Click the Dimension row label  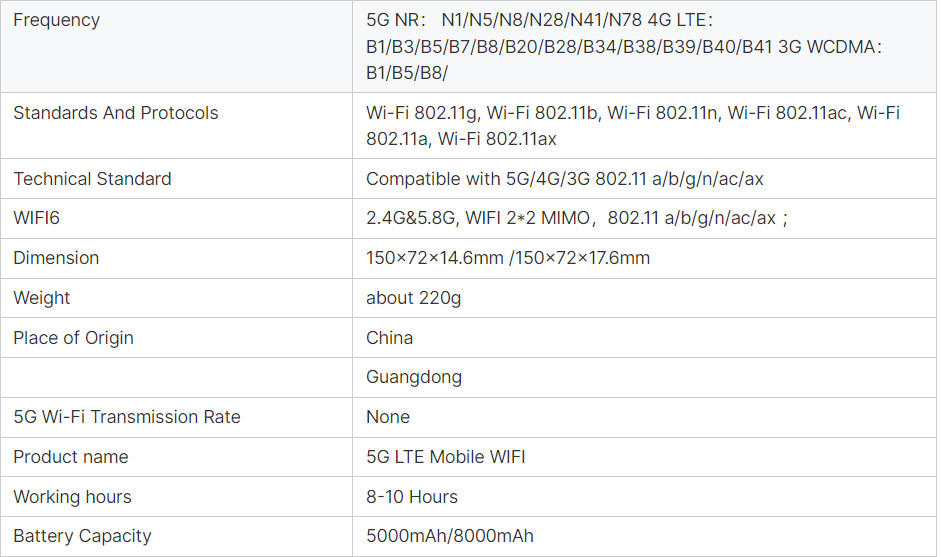tap(56, 258)
